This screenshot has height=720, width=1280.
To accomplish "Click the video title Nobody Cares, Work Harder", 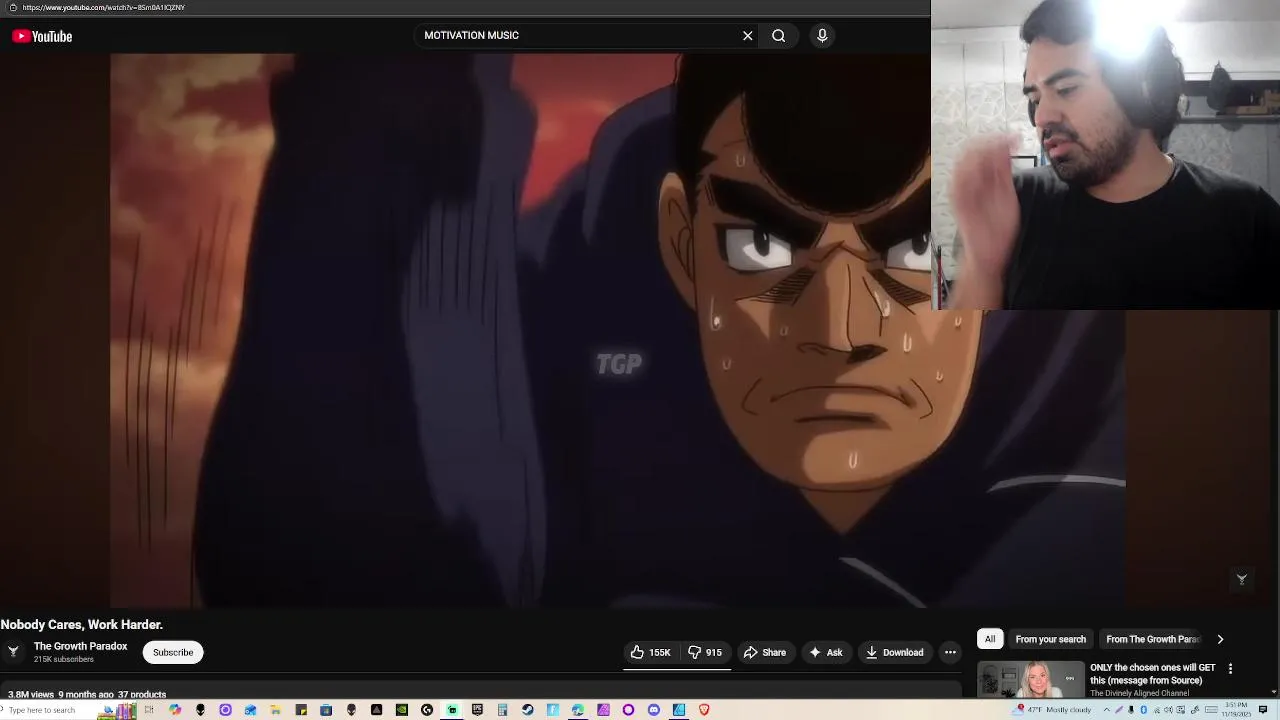I will 82,624.
